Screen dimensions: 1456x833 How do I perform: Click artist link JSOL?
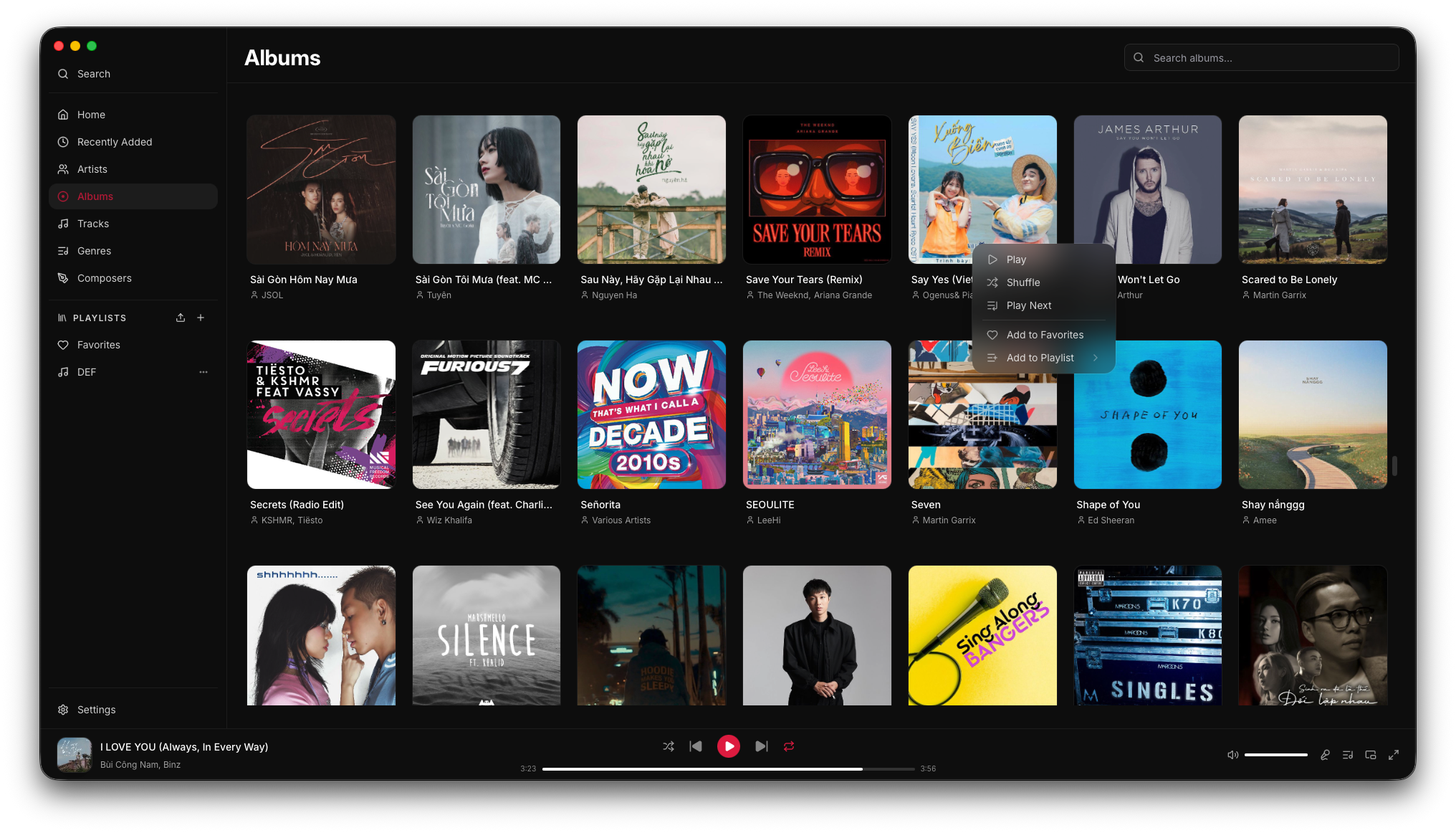point(272,295)
